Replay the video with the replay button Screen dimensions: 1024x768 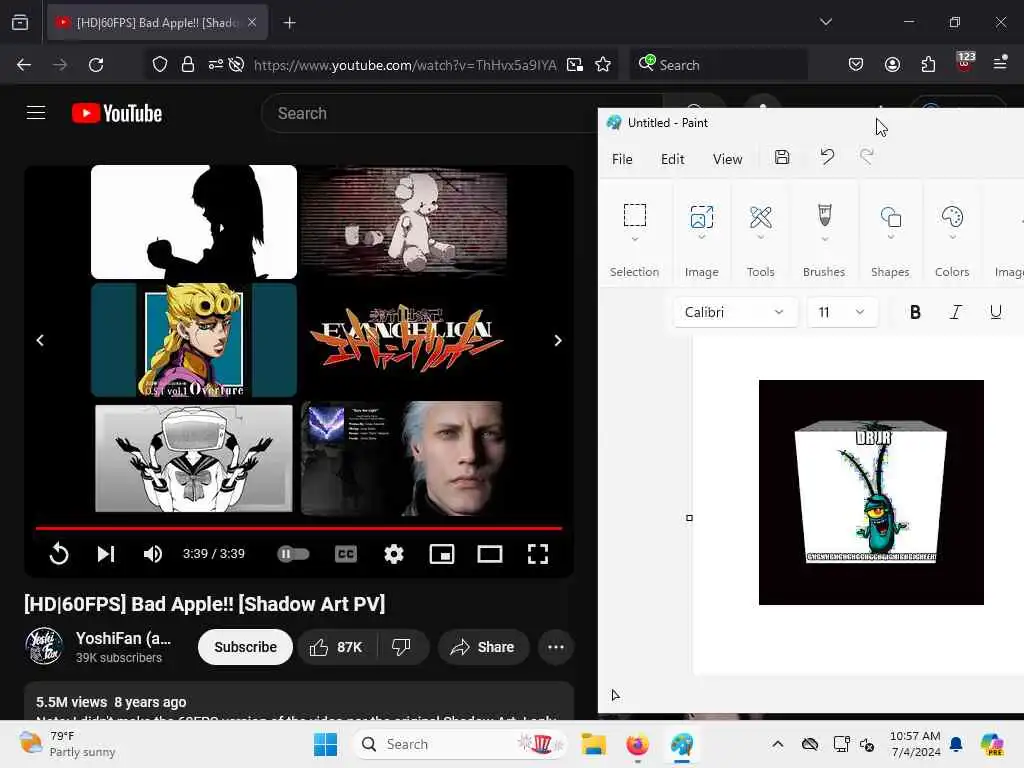pos(59,554)
